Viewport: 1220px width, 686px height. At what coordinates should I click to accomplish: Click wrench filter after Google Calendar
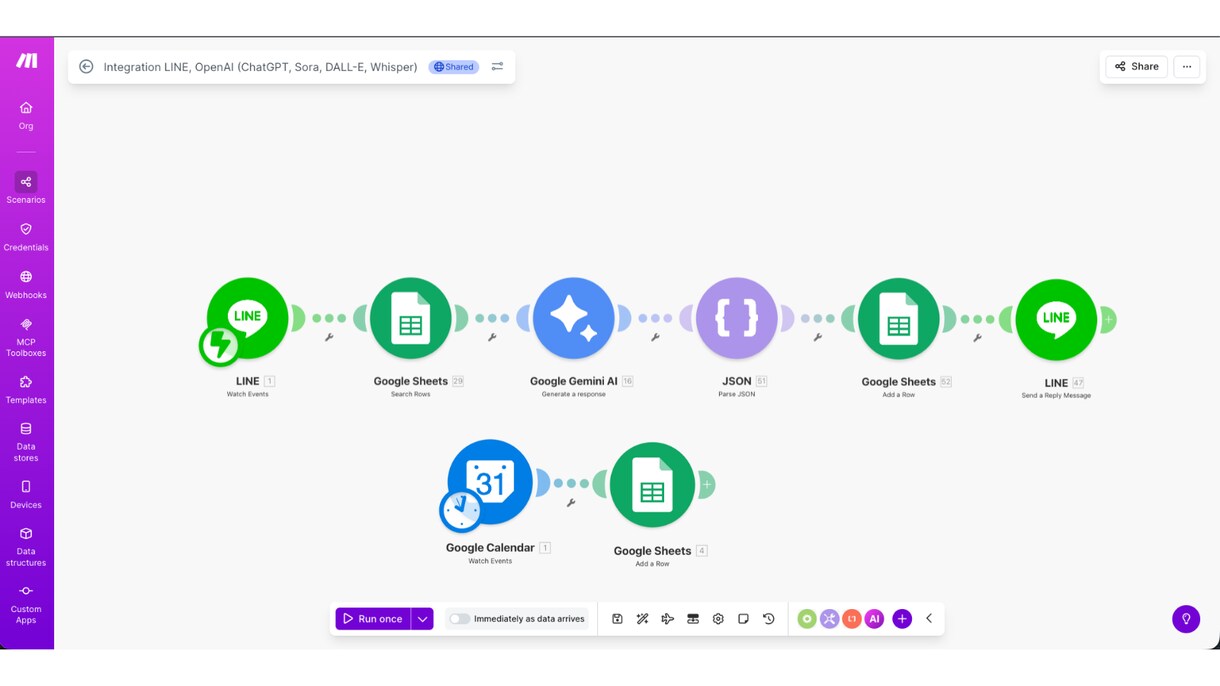click(571, 503)
